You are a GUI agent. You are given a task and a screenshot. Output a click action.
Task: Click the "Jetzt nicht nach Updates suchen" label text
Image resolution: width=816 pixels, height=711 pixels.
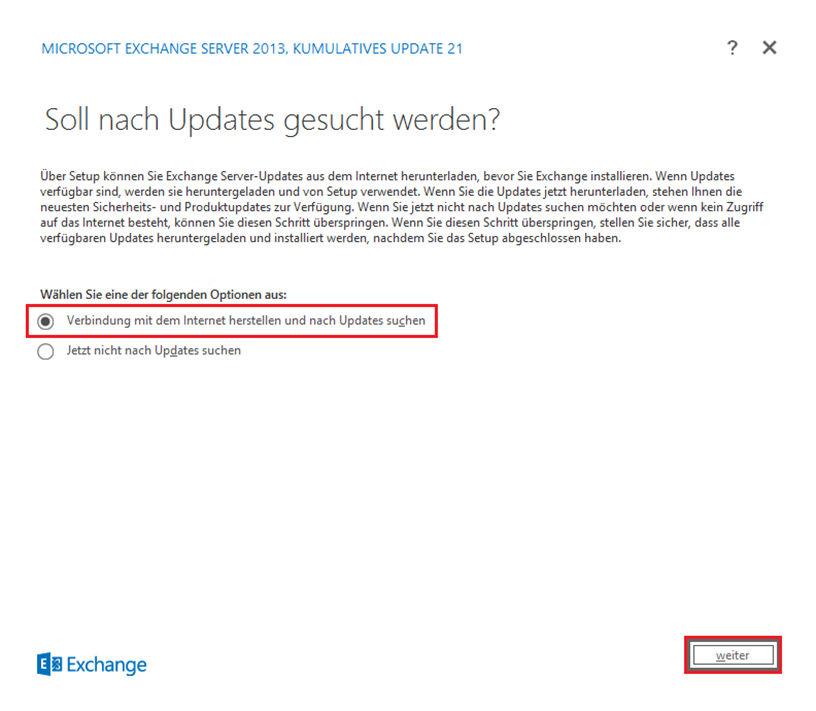(x=153, y=351)
